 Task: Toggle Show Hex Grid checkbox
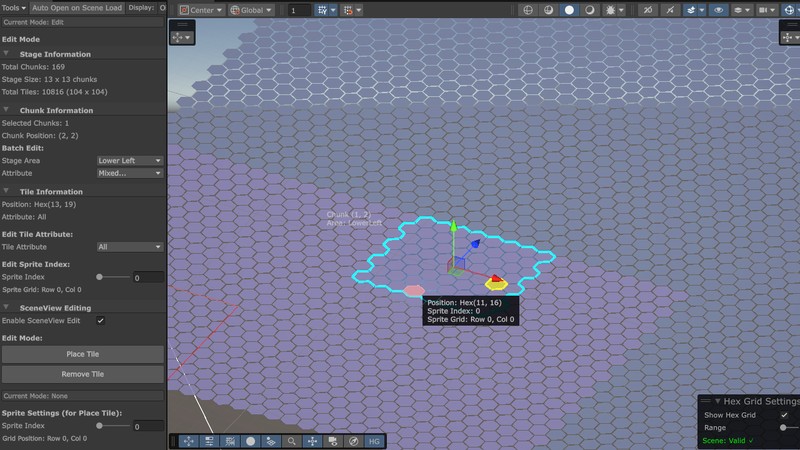(784, 415)
